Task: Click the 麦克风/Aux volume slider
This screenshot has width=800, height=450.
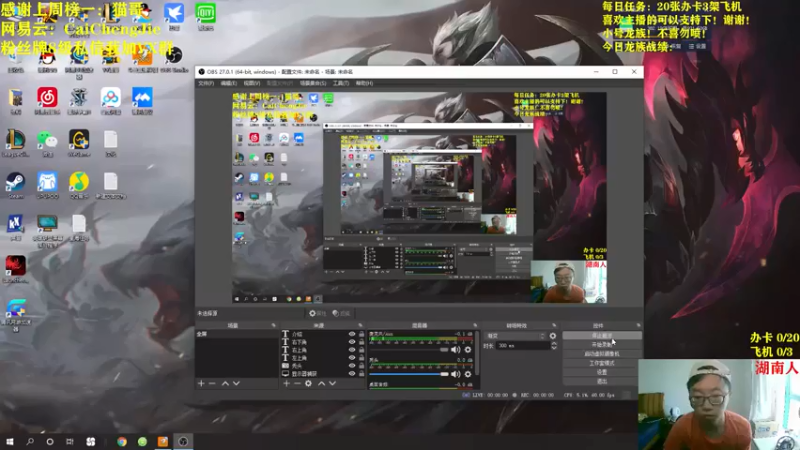Action: (x=409, y=349)
